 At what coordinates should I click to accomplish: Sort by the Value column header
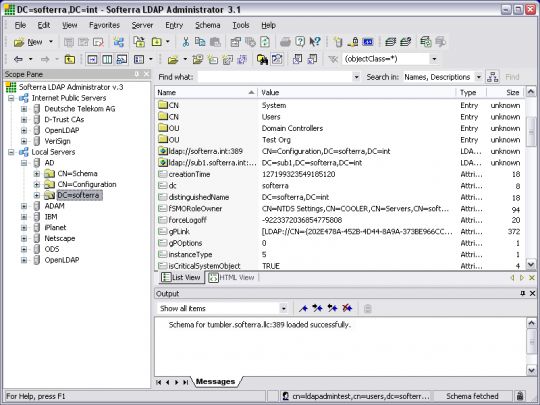(x=357, y=92)
